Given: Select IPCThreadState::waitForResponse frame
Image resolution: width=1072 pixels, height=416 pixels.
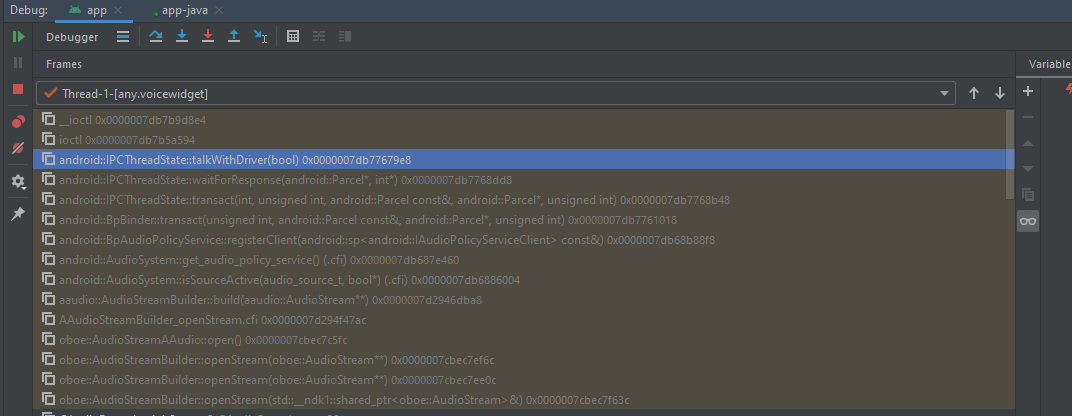Looking at the screenshot, I should tap(520, 180).
